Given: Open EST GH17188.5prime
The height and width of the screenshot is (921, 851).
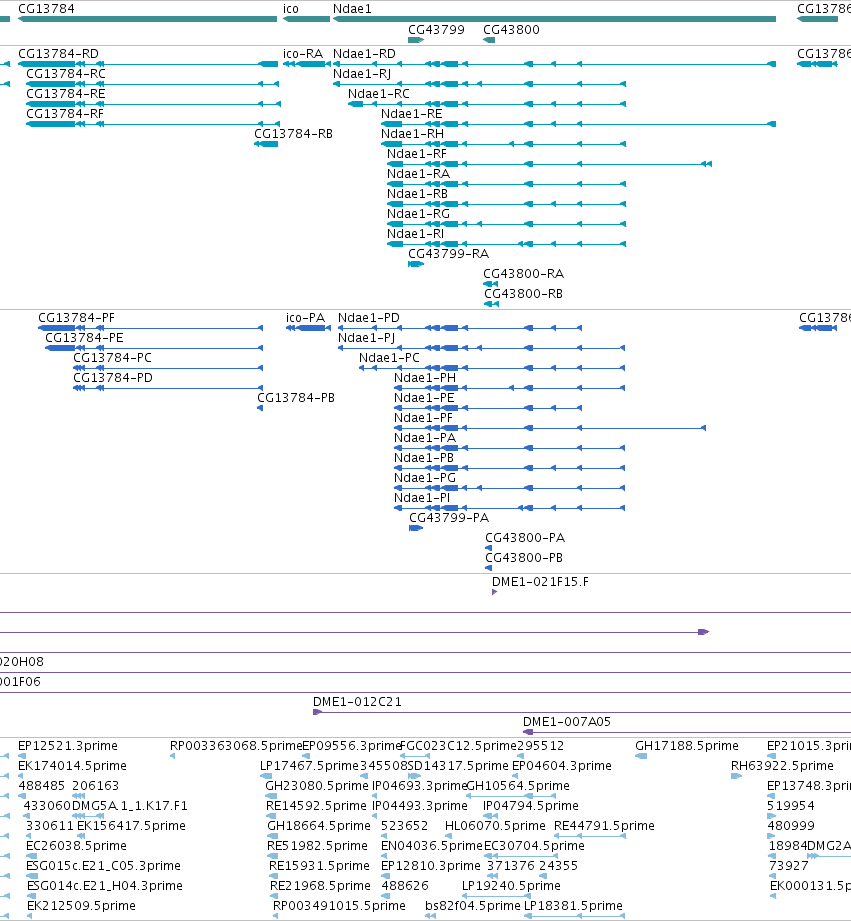Looking at the screenshot, I should pyautogui.click(x=687, y=745).
